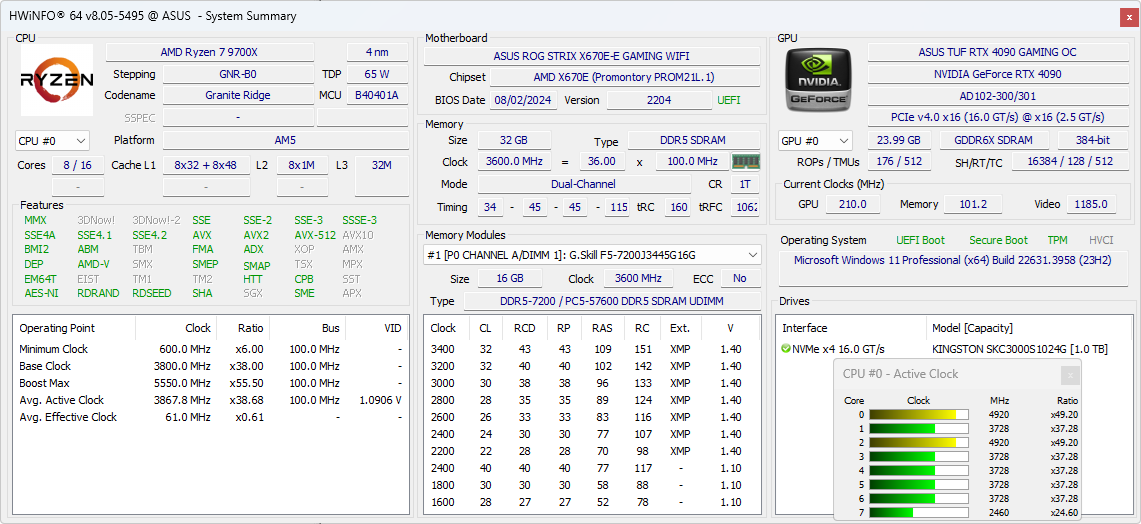The height and width of the screenshot is (524, 1141).
Task: Click the 1.0906 V VID value
Action: click(x=381, y=400)
